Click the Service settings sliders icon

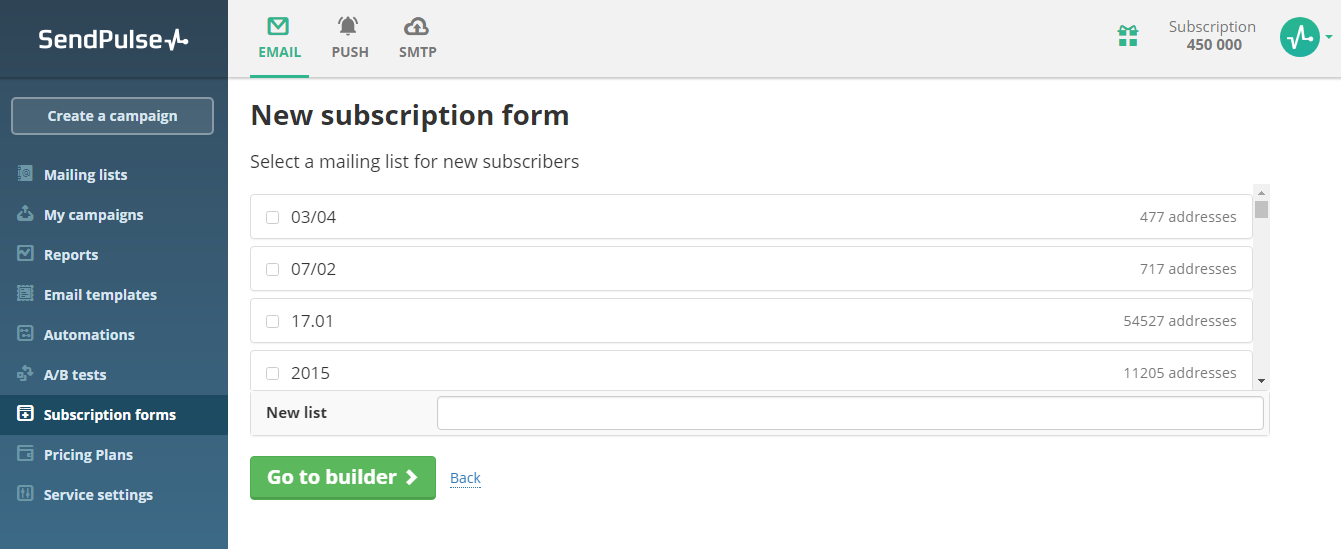[26, 494]
